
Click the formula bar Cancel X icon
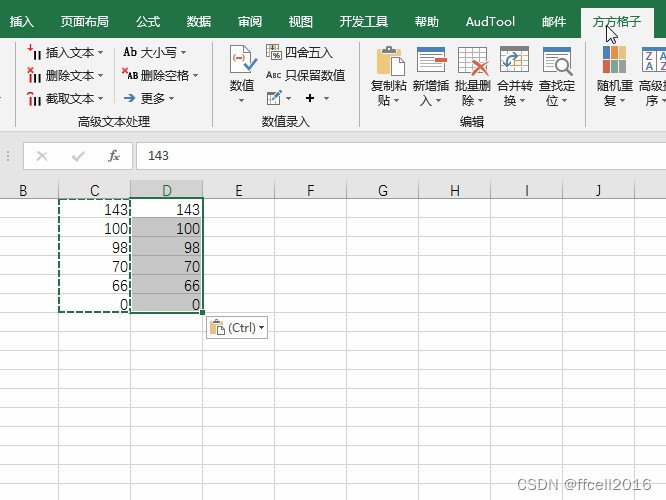click(x=42, y=156)
